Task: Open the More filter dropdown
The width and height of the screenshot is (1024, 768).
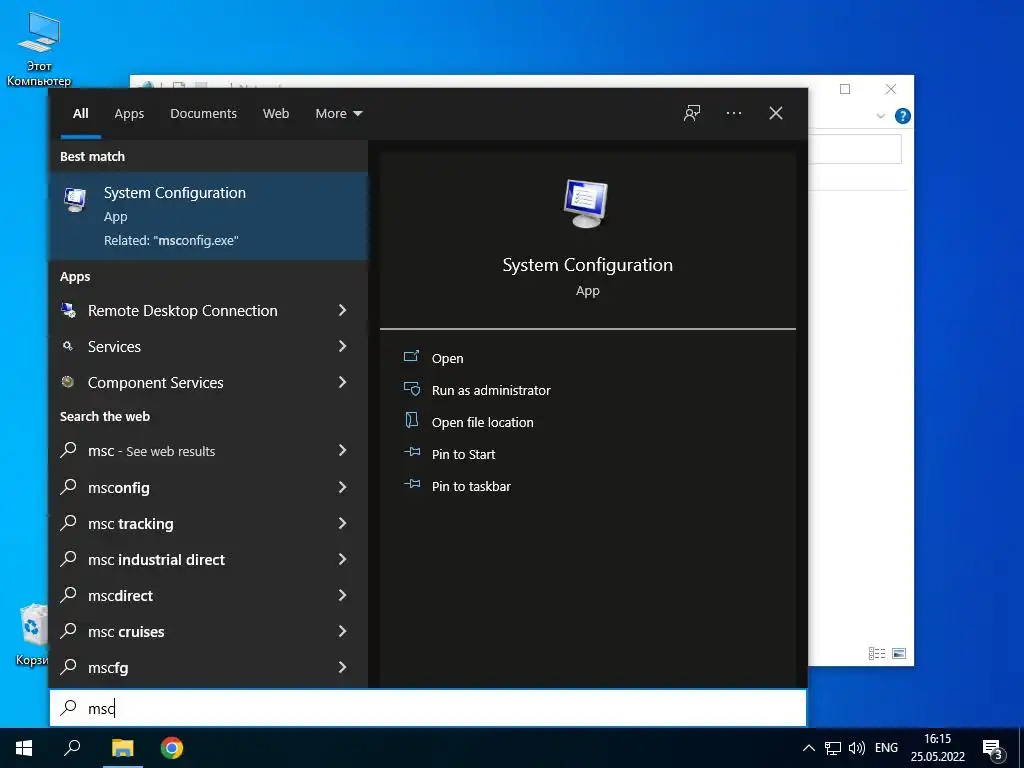Action: pyautogui.click(x=339, y=114)
